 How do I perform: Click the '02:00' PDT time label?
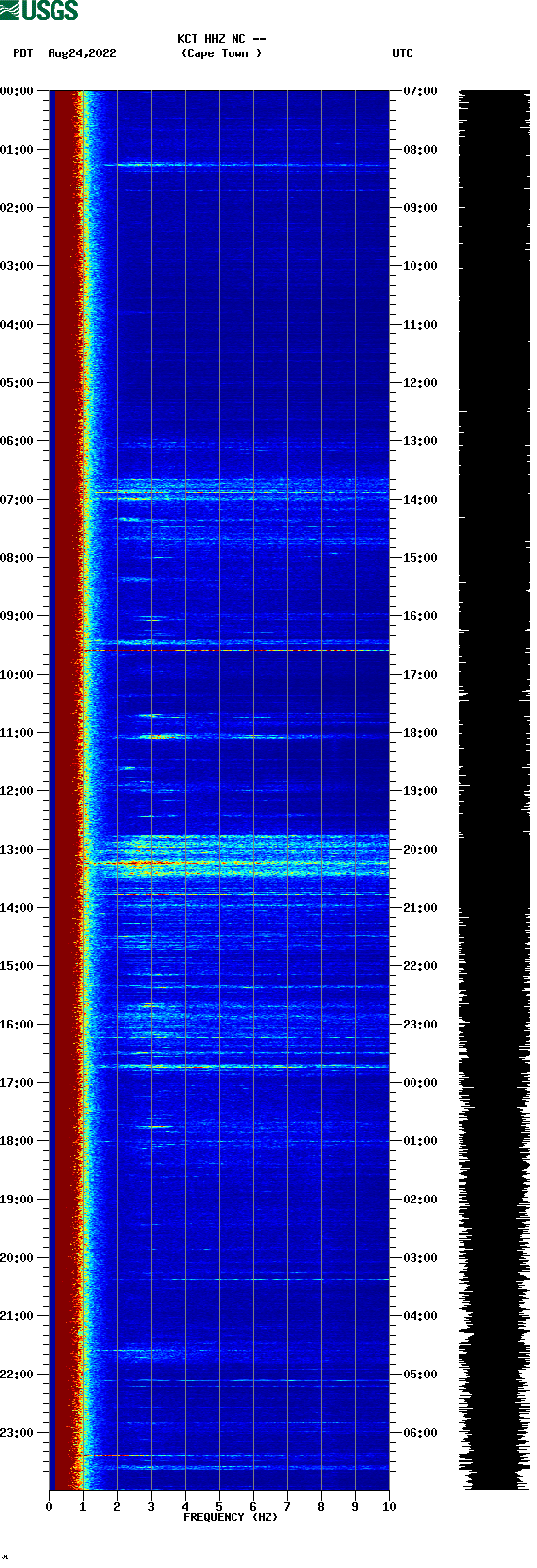(x=17, y=208)
